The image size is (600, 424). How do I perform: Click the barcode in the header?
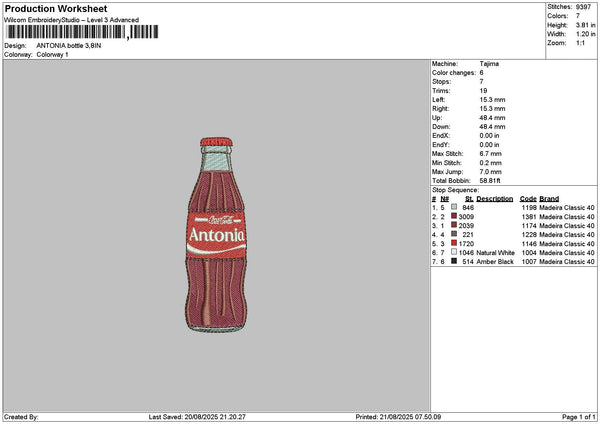(x=82, y=32)
